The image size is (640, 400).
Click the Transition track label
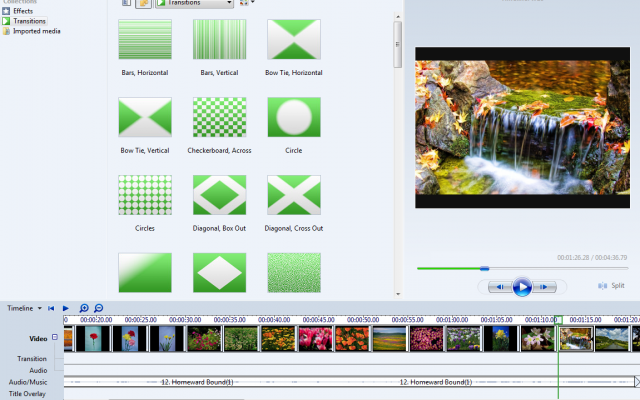click(32, 359)
